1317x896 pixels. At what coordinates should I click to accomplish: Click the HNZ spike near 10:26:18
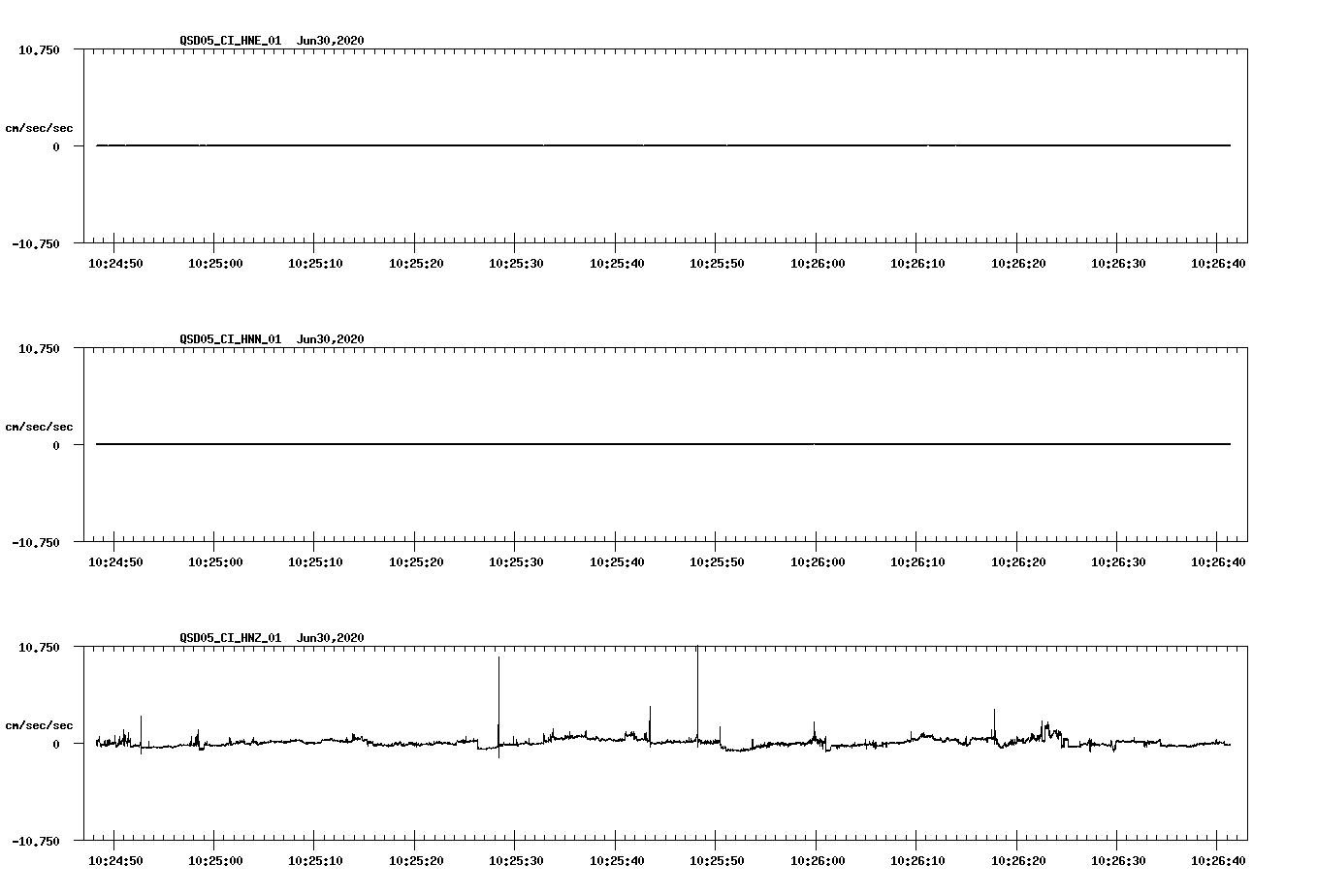click(x=994, y=724)
